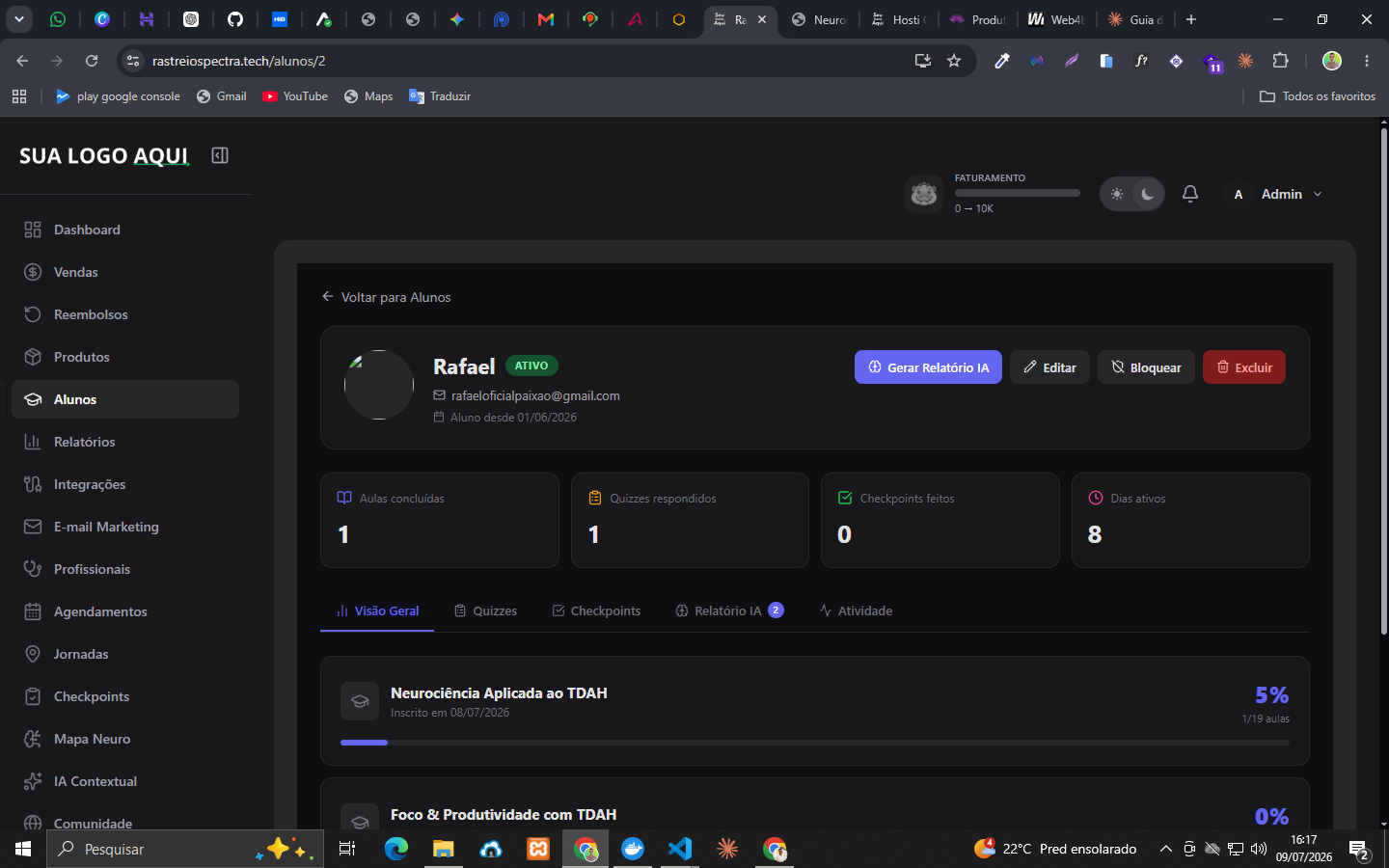Click the E-mail Marketing envelope icon

[33, 527]
